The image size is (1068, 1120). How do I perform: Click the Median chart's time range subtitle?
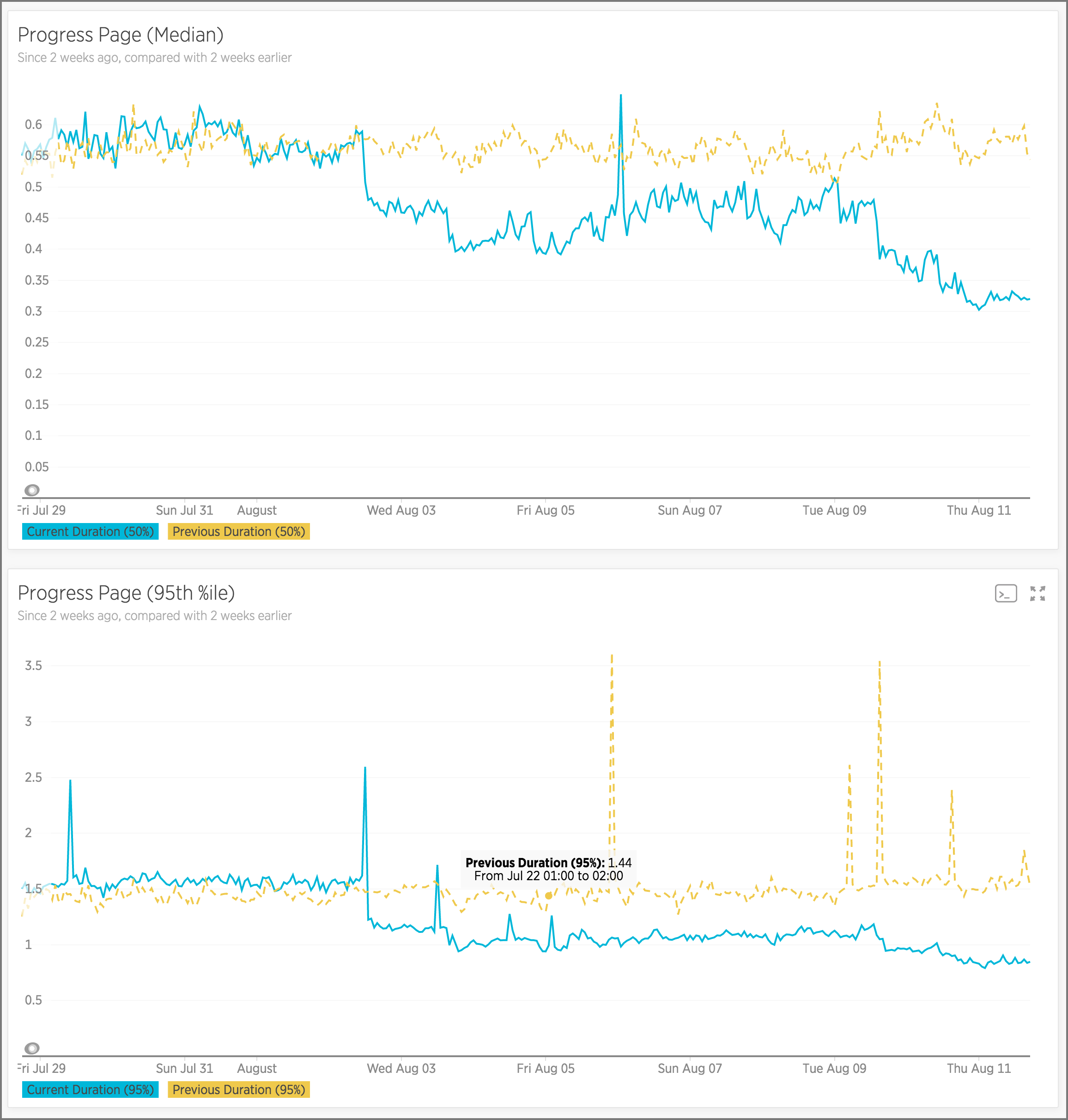[154, 57]
